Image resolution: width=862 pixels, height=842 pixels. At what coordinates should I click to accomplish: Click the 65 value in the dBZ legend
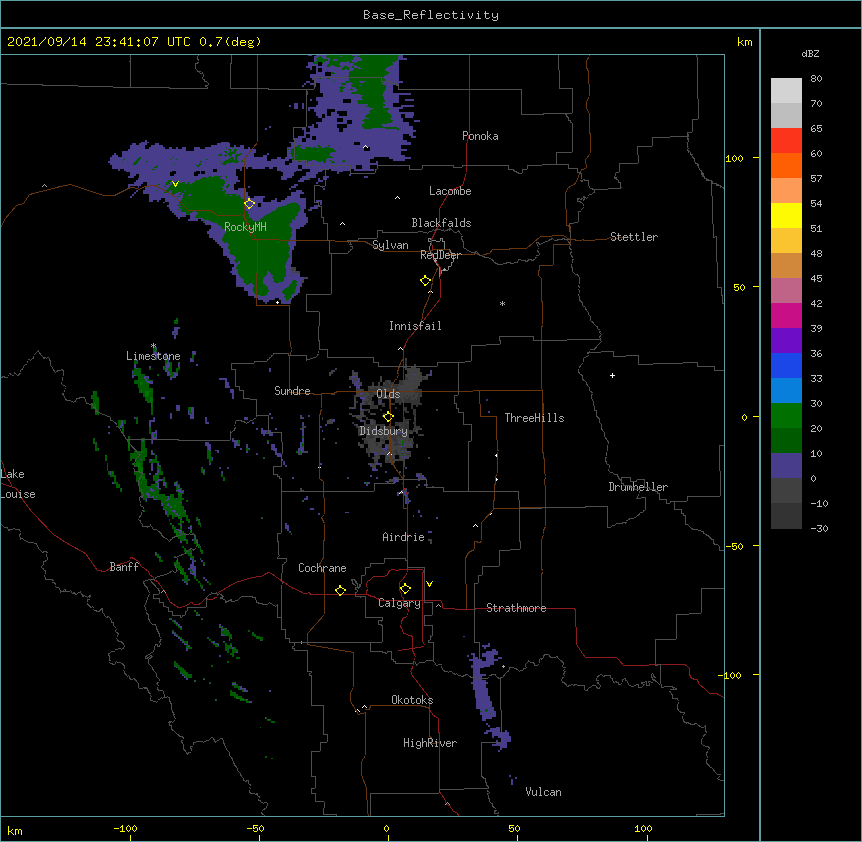tap(816, 128)
